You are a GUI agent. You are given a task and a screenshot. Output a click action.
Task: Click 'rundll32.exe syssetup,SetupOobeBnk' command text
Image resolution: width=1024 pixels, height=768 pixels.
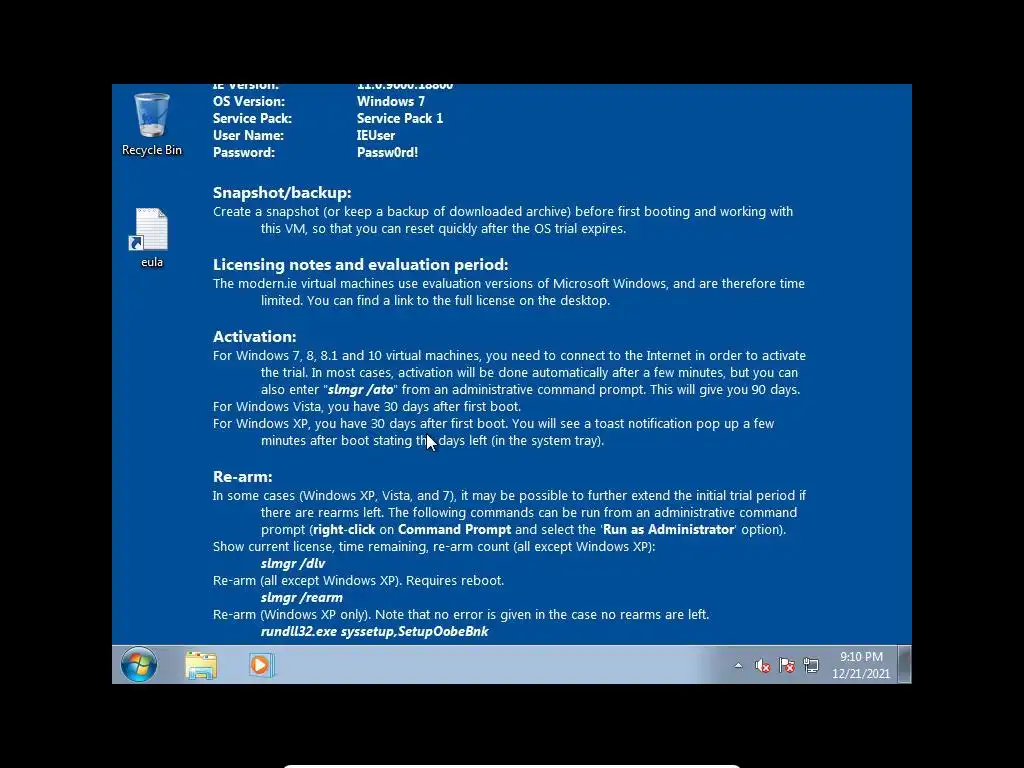point(374,631)
